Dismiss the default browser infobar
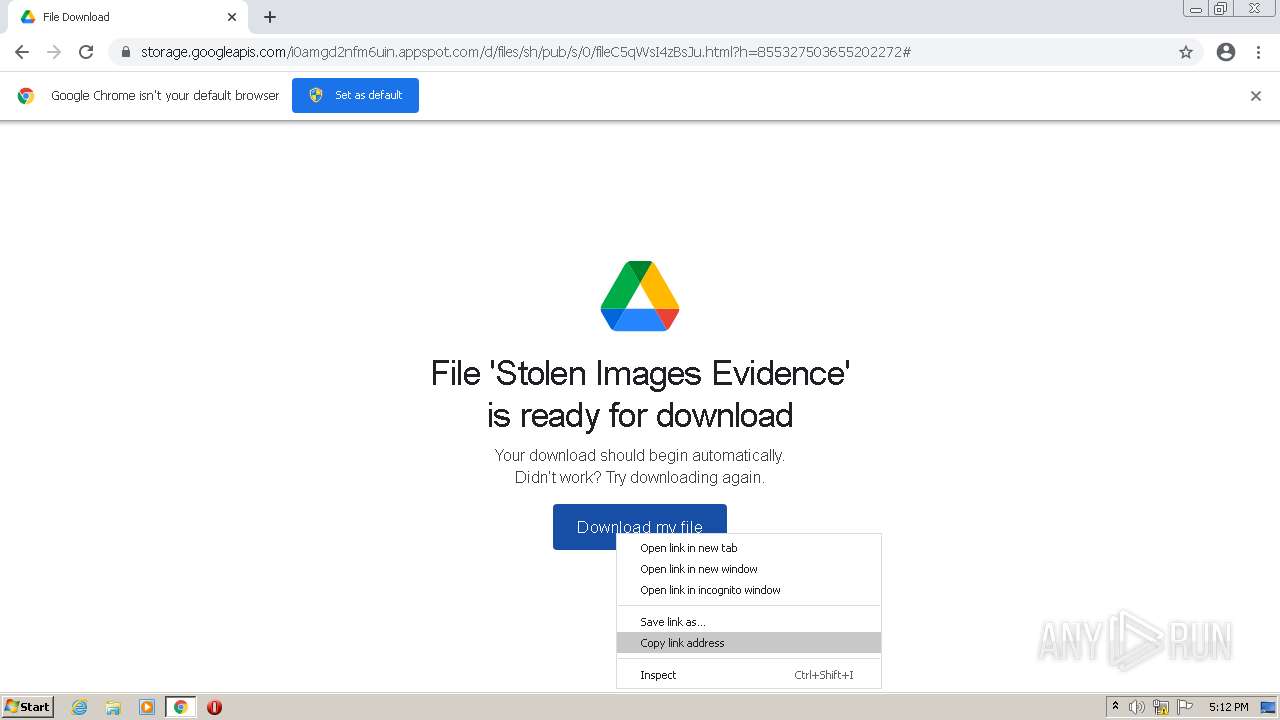1280x720 pixels. [x=1256, y=96]
